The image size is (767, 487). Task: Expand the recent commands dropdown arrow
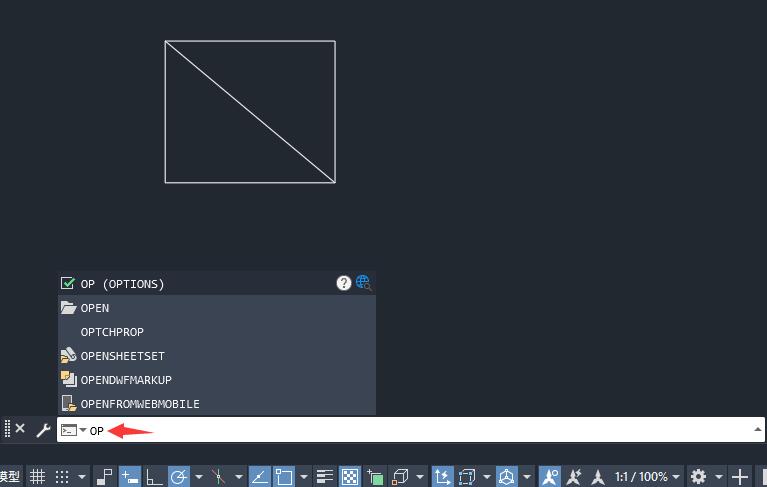pos(83,430)
